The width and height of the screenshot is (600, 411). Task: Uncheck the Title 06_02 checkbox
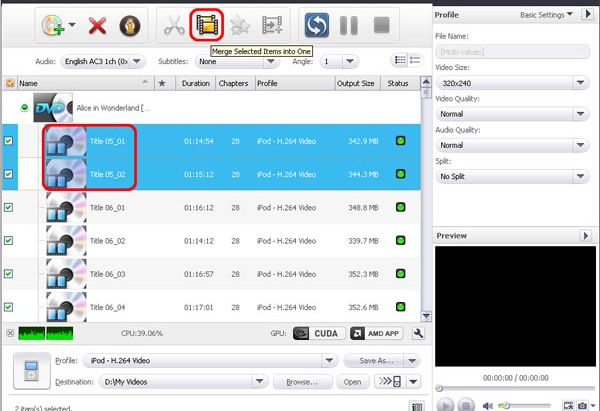coord(8,241)
